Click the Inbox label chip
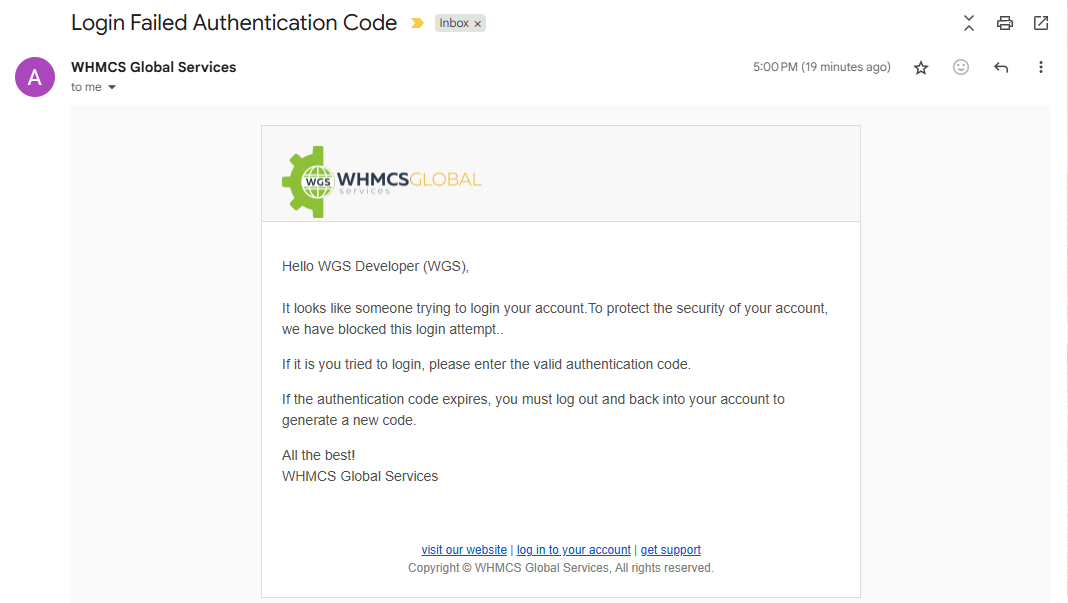 [454, 23]
